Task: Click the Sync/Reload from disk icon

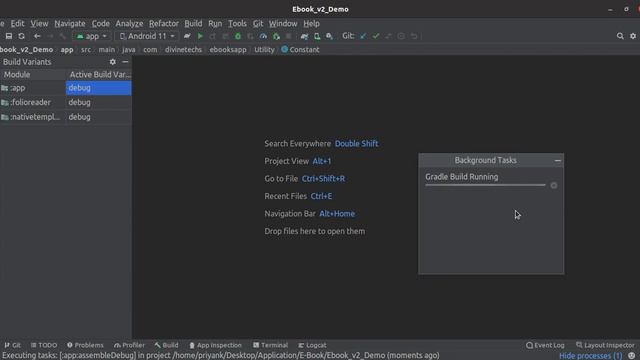Action: pos(21,36)
